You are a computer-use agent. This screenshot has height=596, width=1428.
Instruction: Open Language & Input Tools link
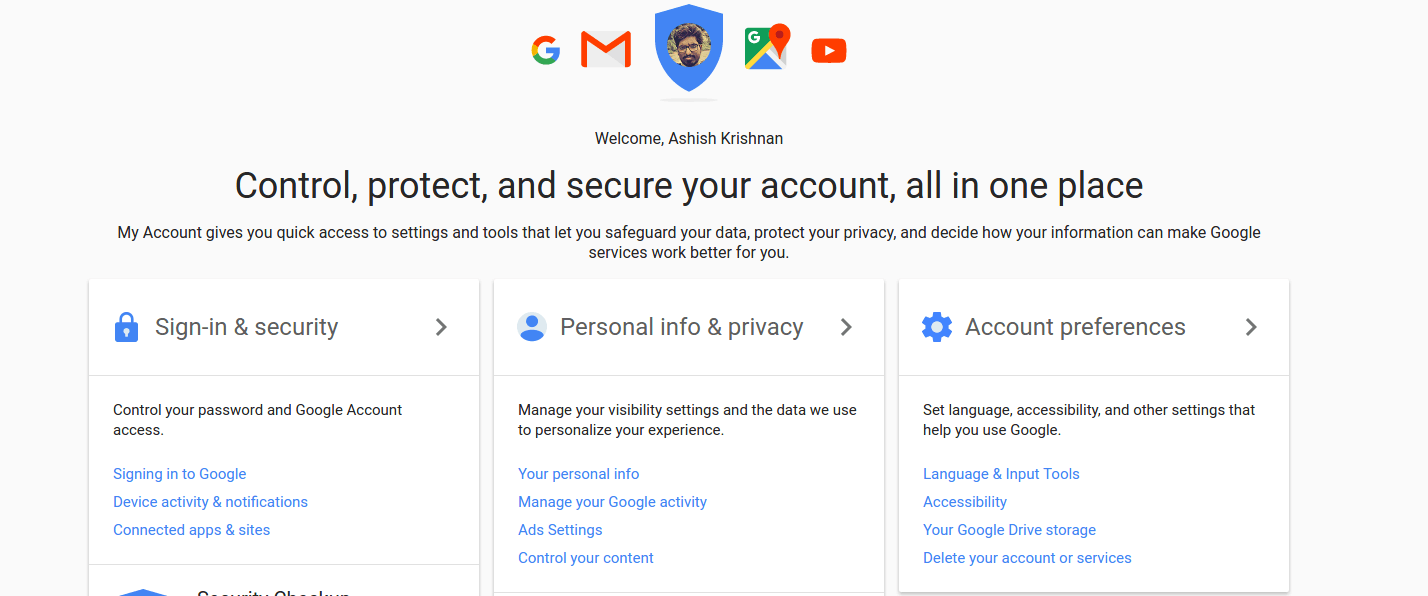(1001, 474)
